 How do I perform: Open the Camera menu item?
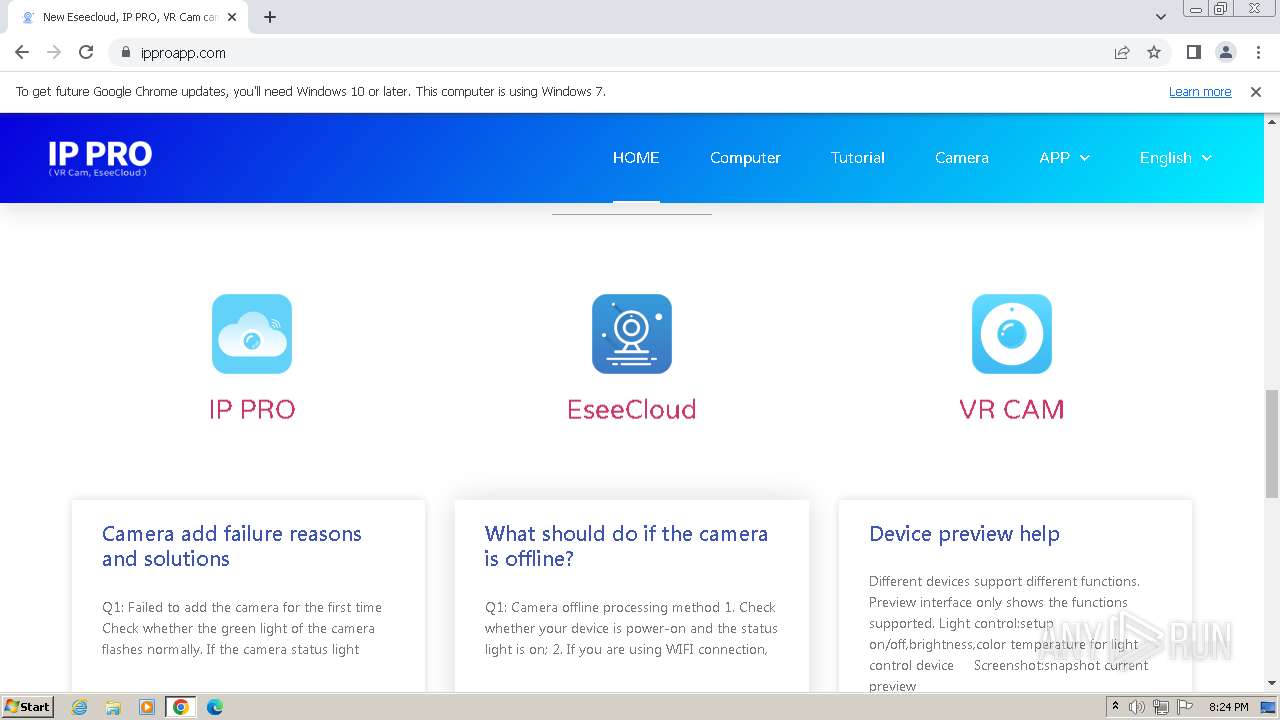pyautogui.click(x=962, y=158)
